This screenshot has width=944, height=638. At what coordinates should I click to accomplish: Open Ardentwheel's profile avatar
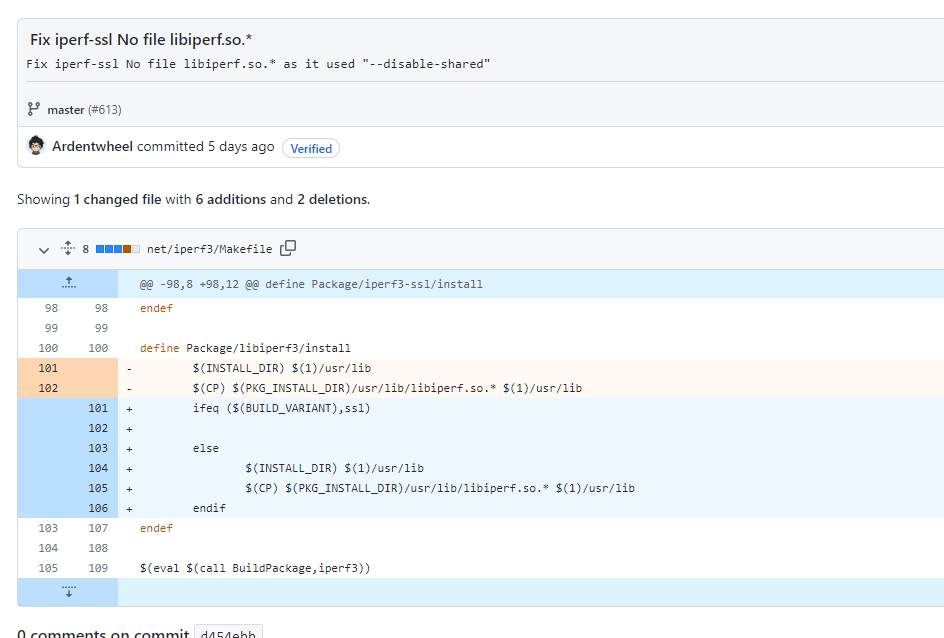pos(35,146)
